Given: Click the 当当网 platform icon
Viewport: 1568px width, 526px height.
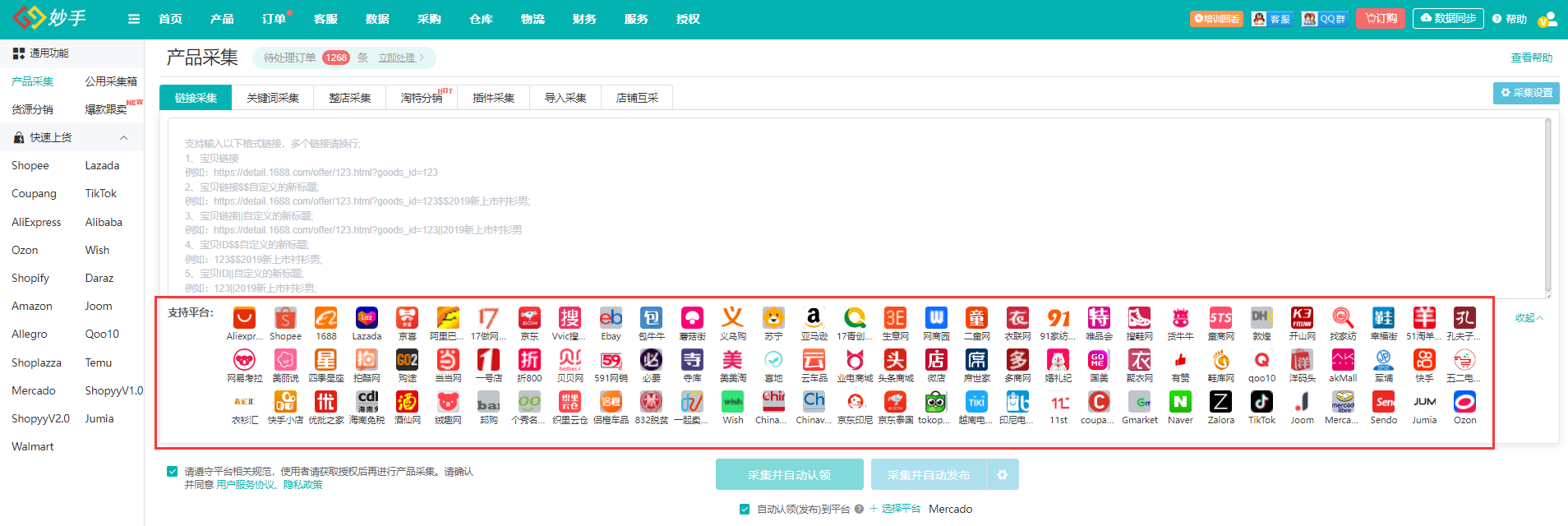Looking at the screenshot, I should [x=448, y=360].
